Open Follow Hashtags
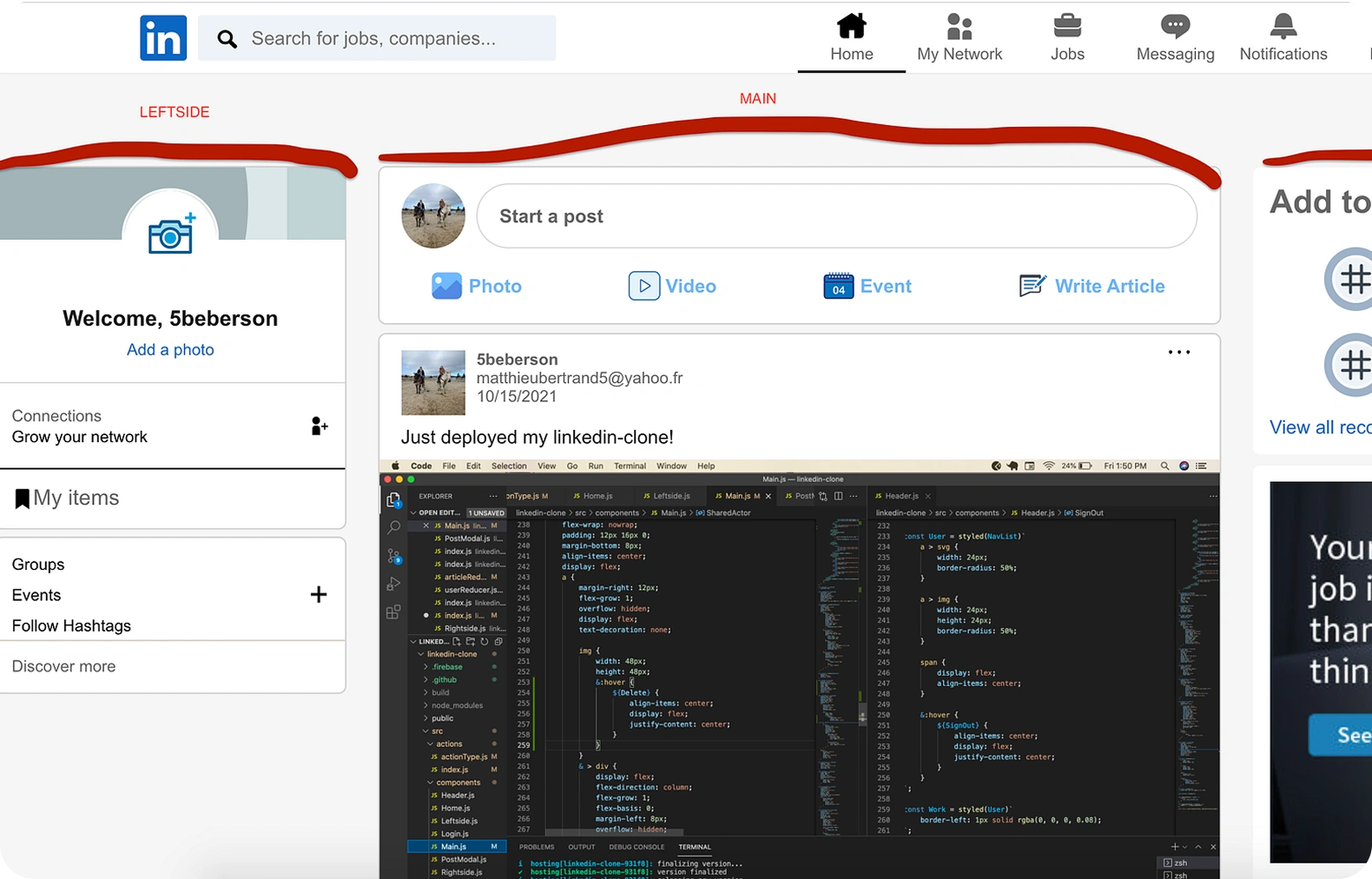This screenshot has height=879, width=1372. (x=71, y=626)
